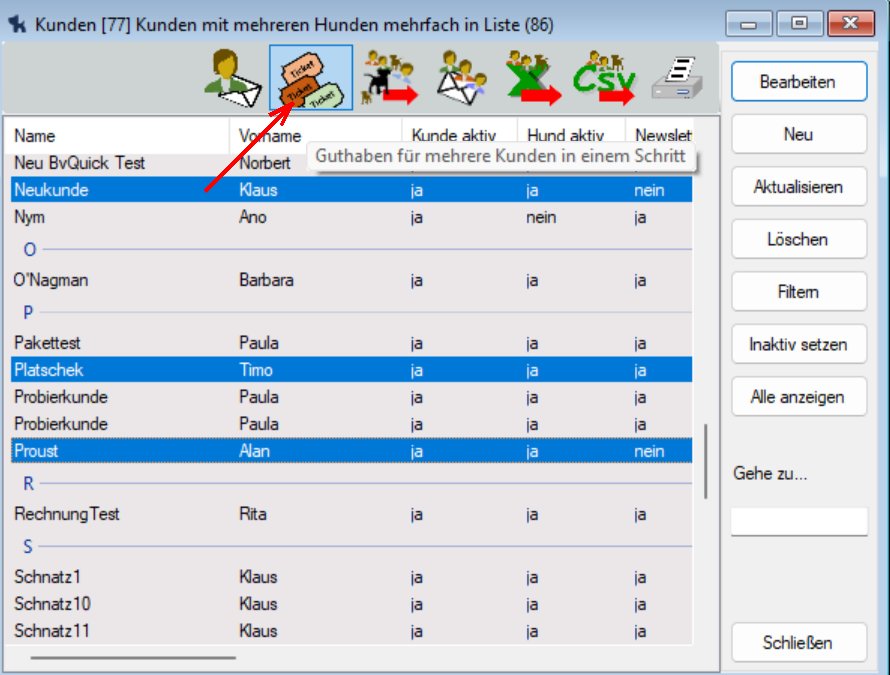The height and width of the screenshot is (675, 890).
Task: Click the single customer email icon
Action: pyautogui.click(x=233, y=78)
